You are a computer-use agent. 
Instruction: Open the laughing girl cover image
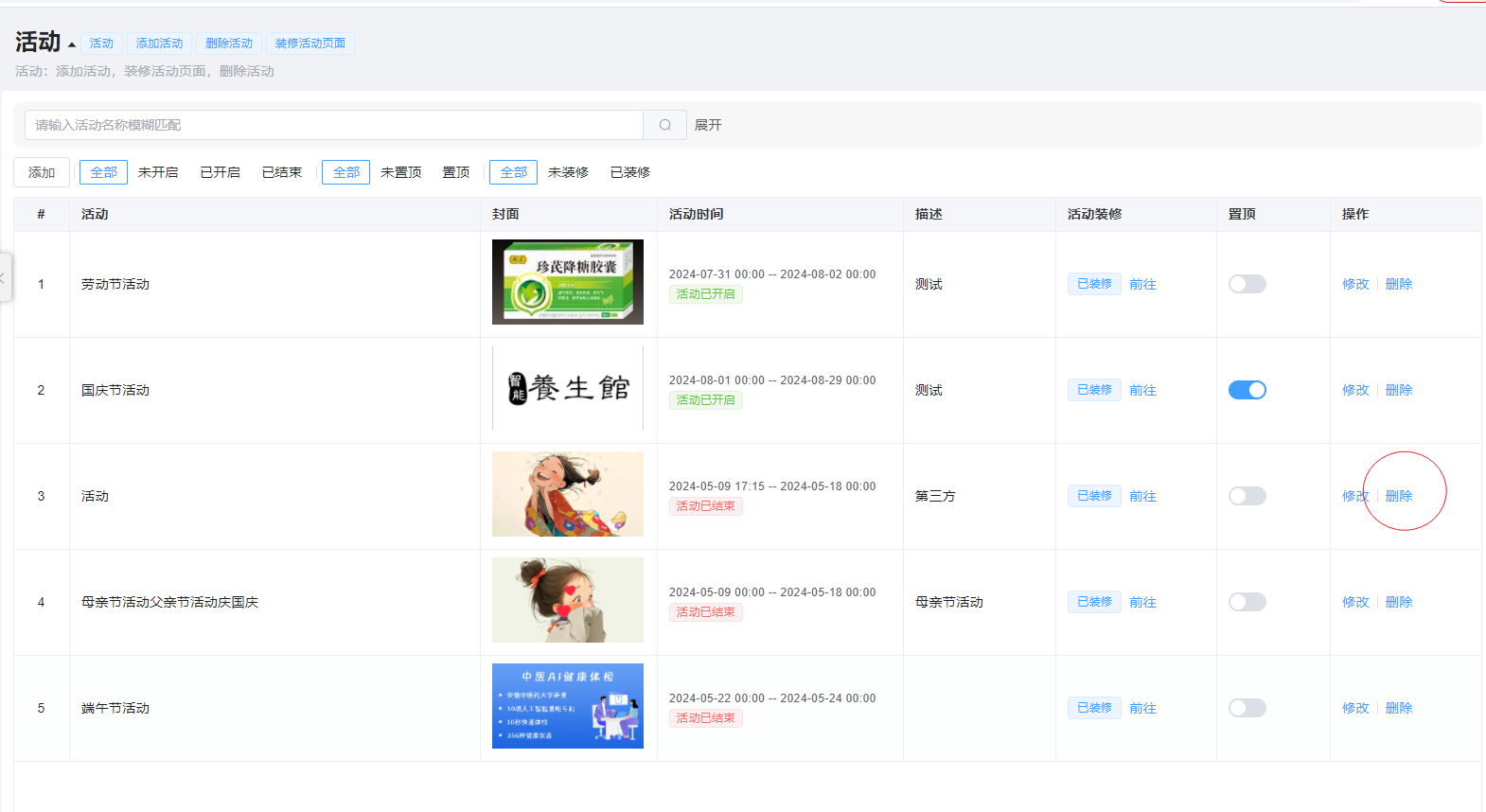click(568, 494)
